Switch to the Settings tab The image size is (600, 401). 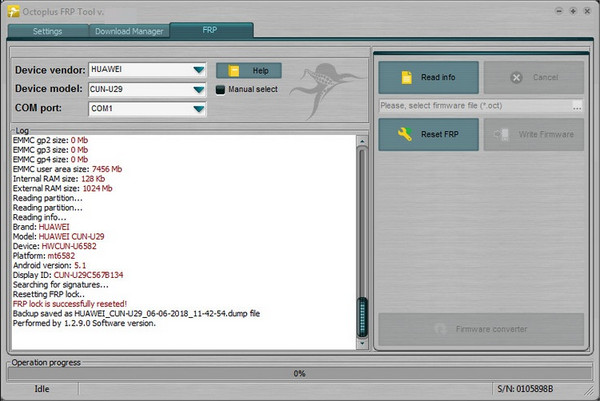pyautogui.click(x=47, y=31)
